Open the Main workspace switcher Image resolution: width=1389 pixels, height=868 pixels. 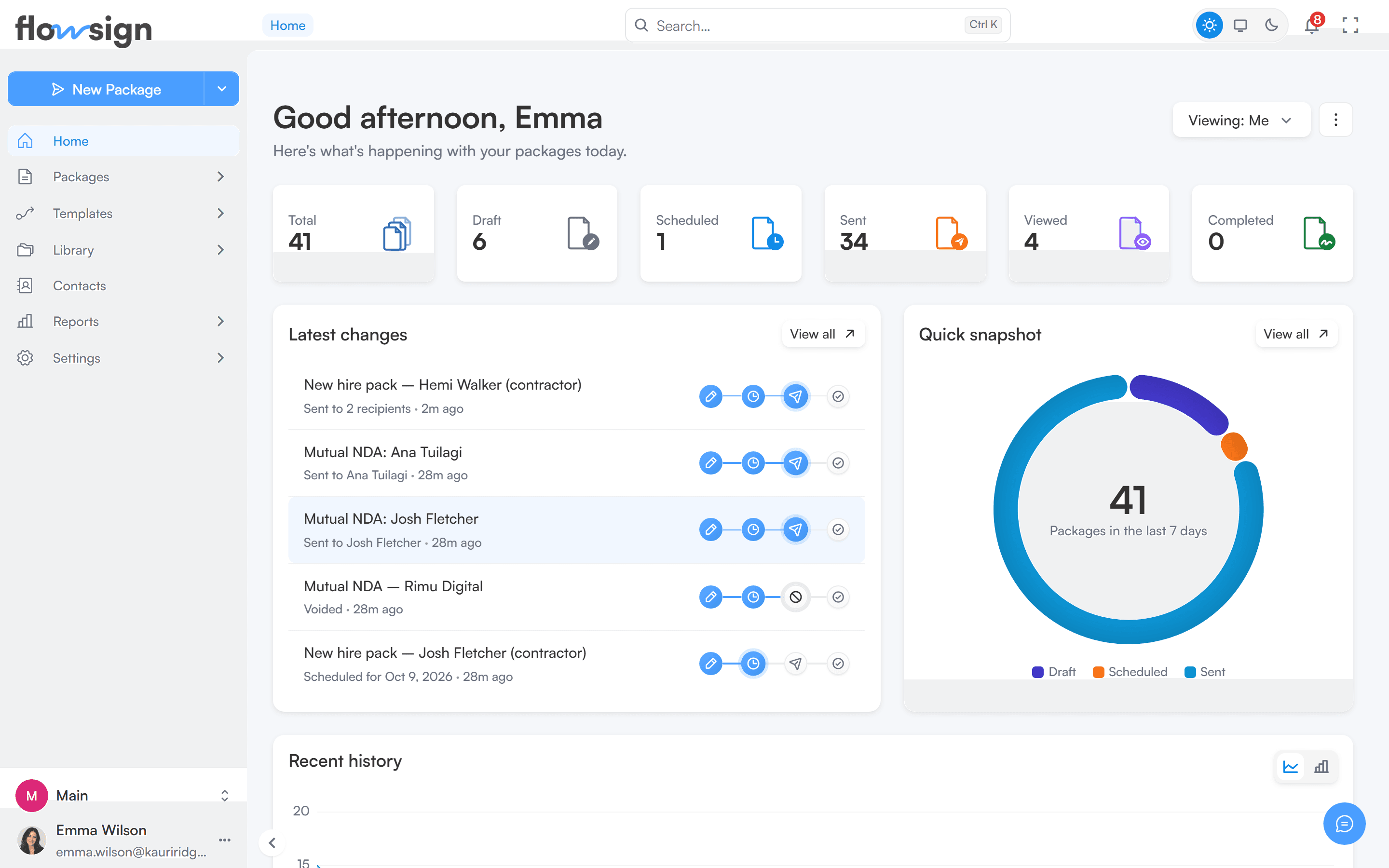pyautogui.click(x=123, y=795)
